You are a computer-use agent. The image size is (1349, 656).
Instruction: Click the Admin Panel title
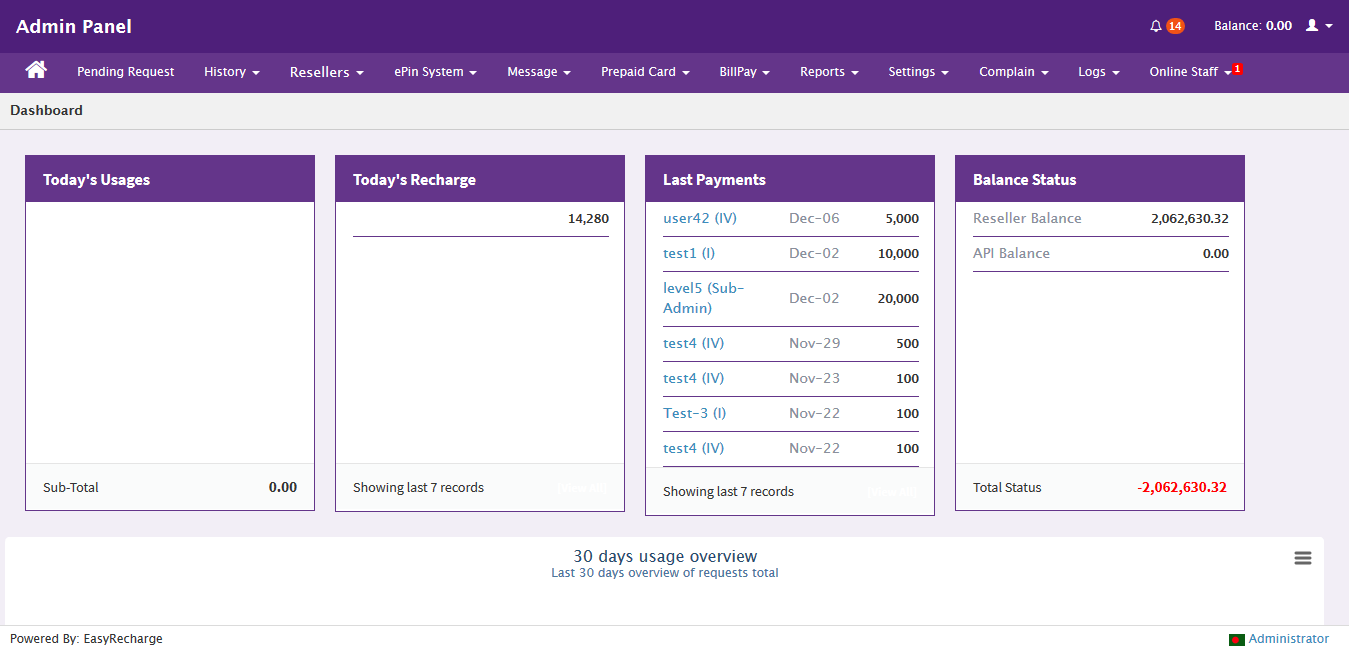[74, 27]
